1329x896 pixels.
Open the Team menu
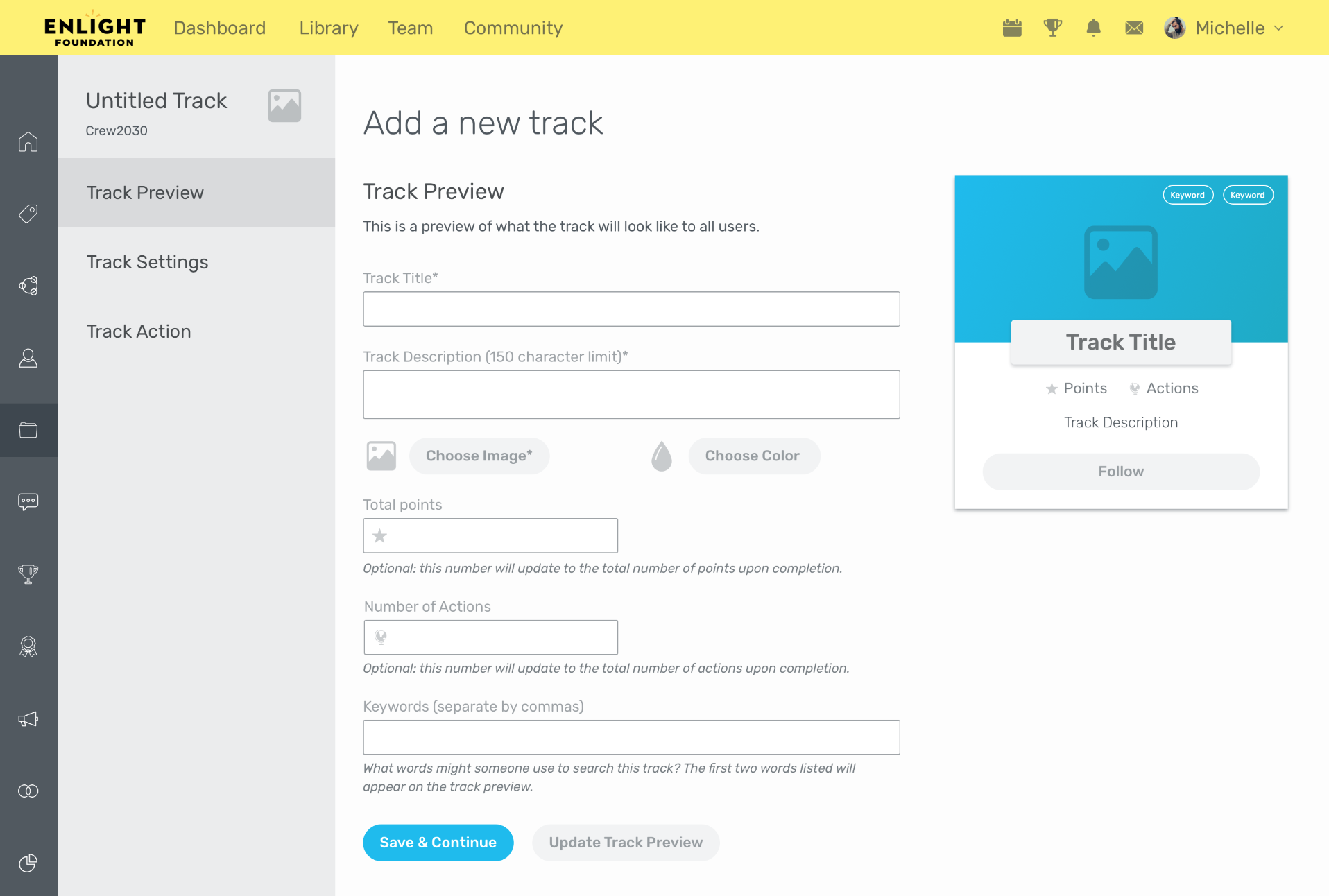point(411,28)
